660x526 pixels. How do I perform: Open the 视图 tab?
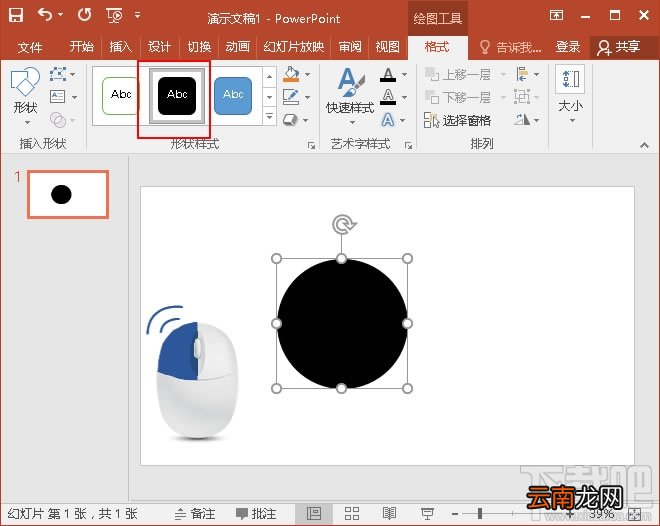click(387, 47)
